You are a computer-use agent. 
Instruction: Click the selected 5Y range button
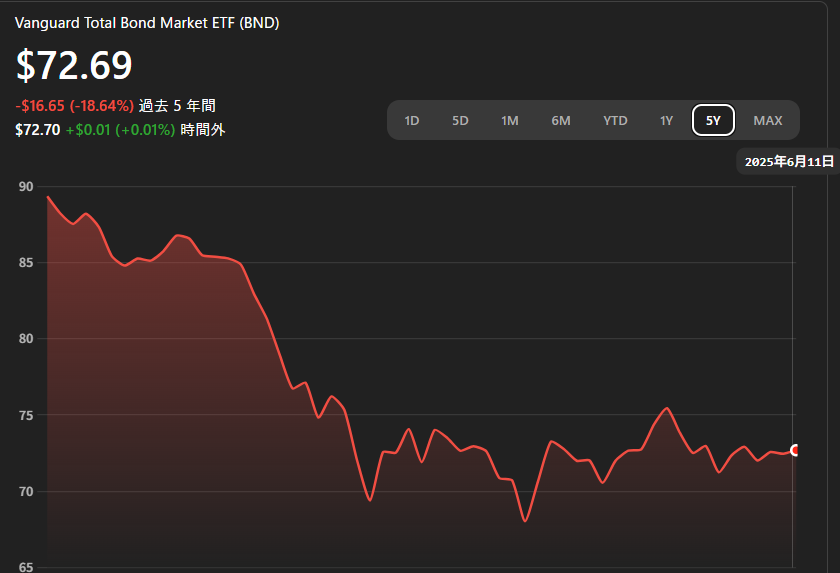pyautogui.click(x=713, y=120)
